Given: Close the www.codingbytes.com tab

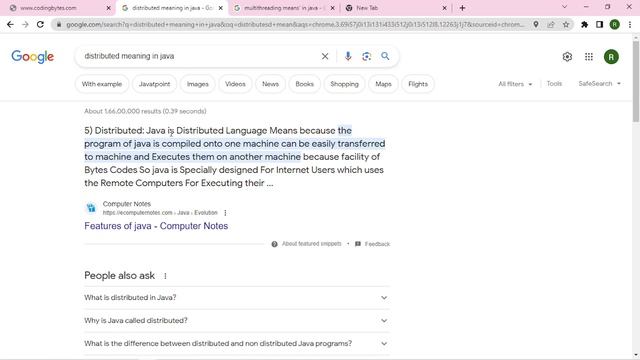Looking at the screenshot, I should click(109, 8).
